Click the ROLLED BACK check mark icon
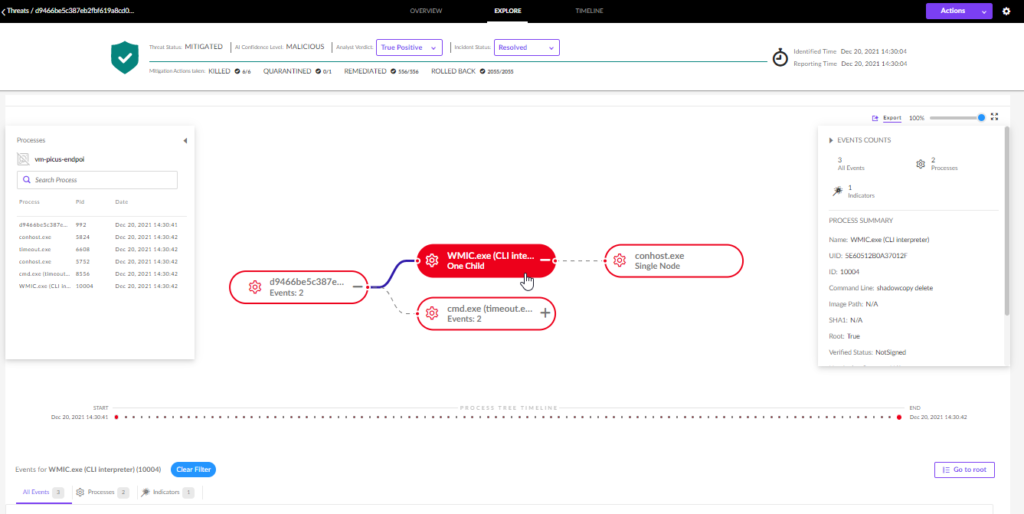The image size is (1024, 514). (482, 71)
